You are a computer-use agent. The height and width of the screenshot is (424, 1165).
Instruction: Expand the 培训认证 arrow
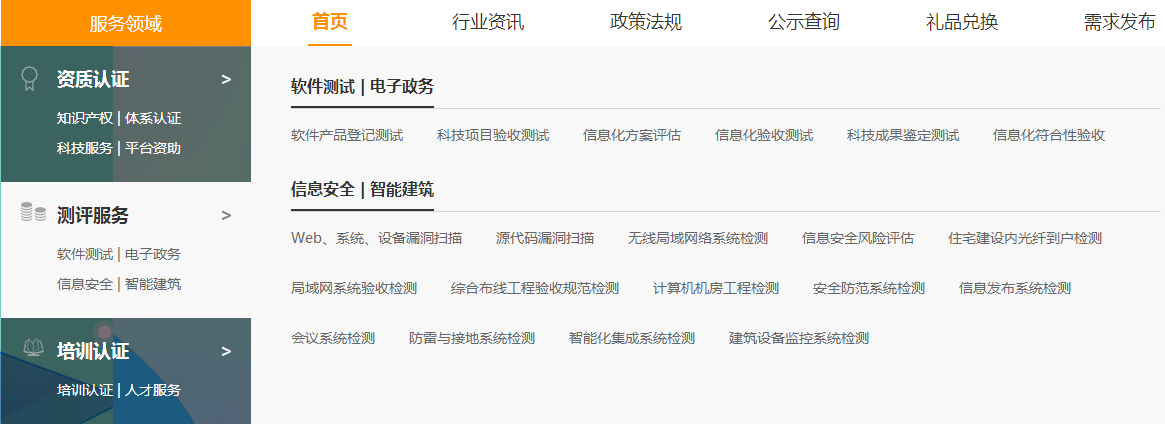226,351
